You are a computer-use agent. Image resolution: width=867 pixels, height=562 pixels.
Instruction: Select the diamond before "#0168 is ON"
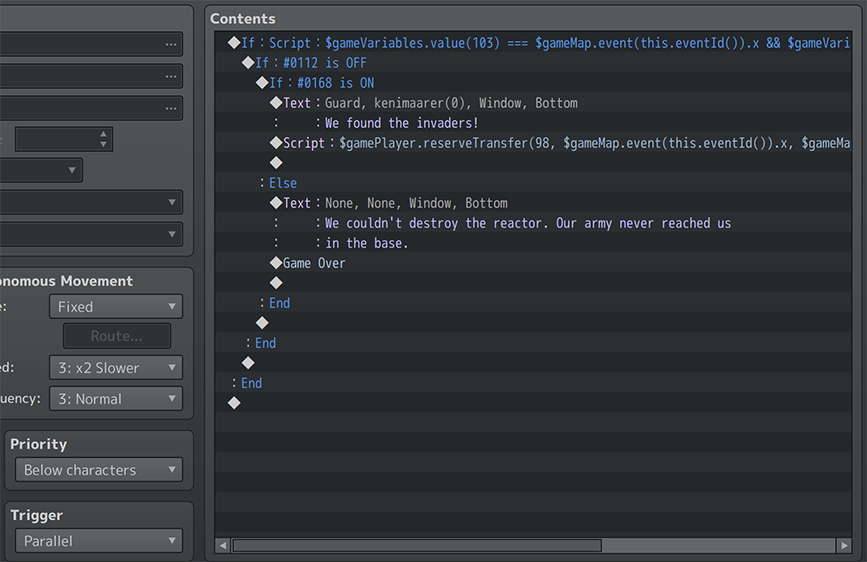(262, 83)
